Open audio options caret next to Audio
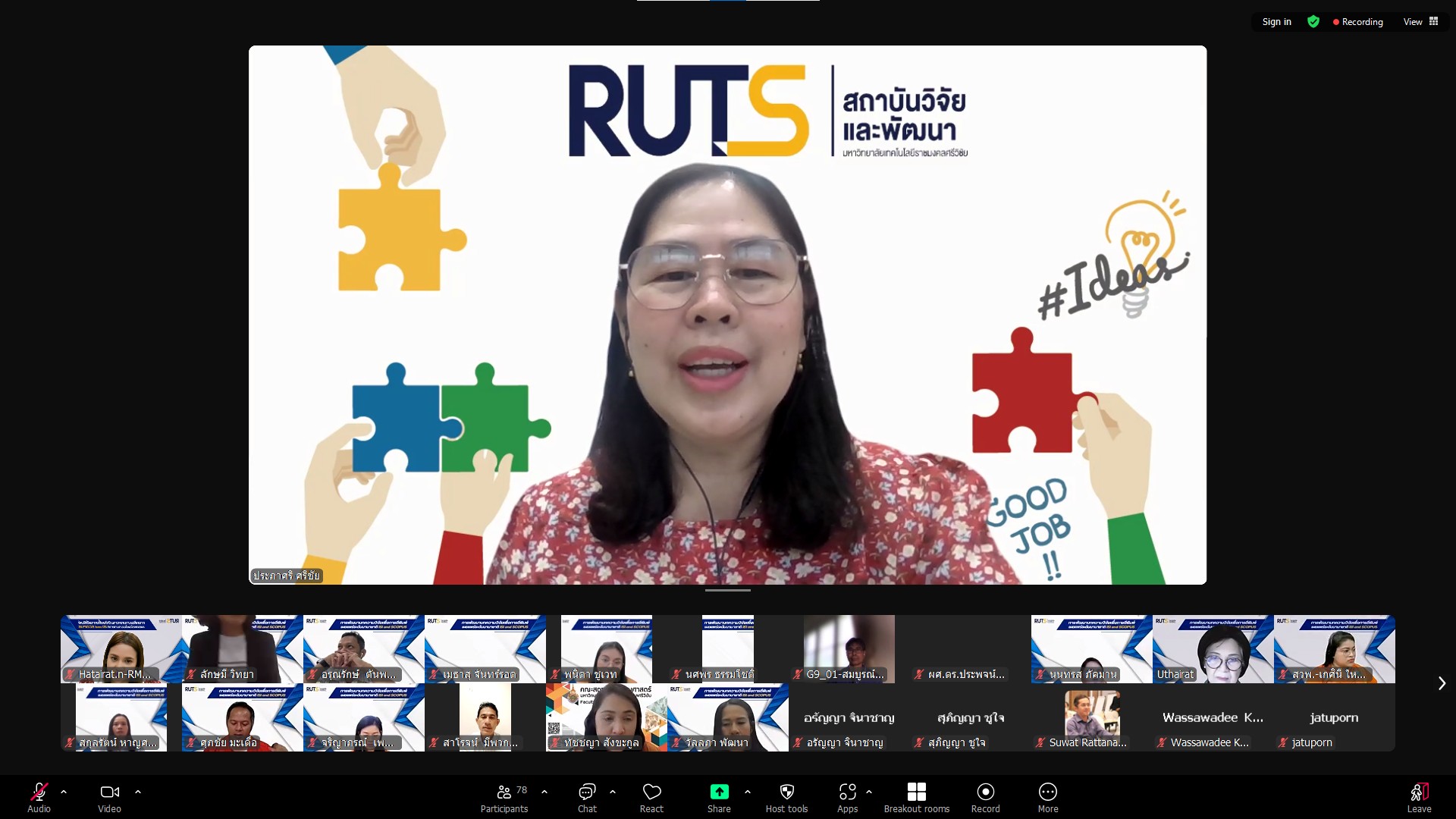 64,792
